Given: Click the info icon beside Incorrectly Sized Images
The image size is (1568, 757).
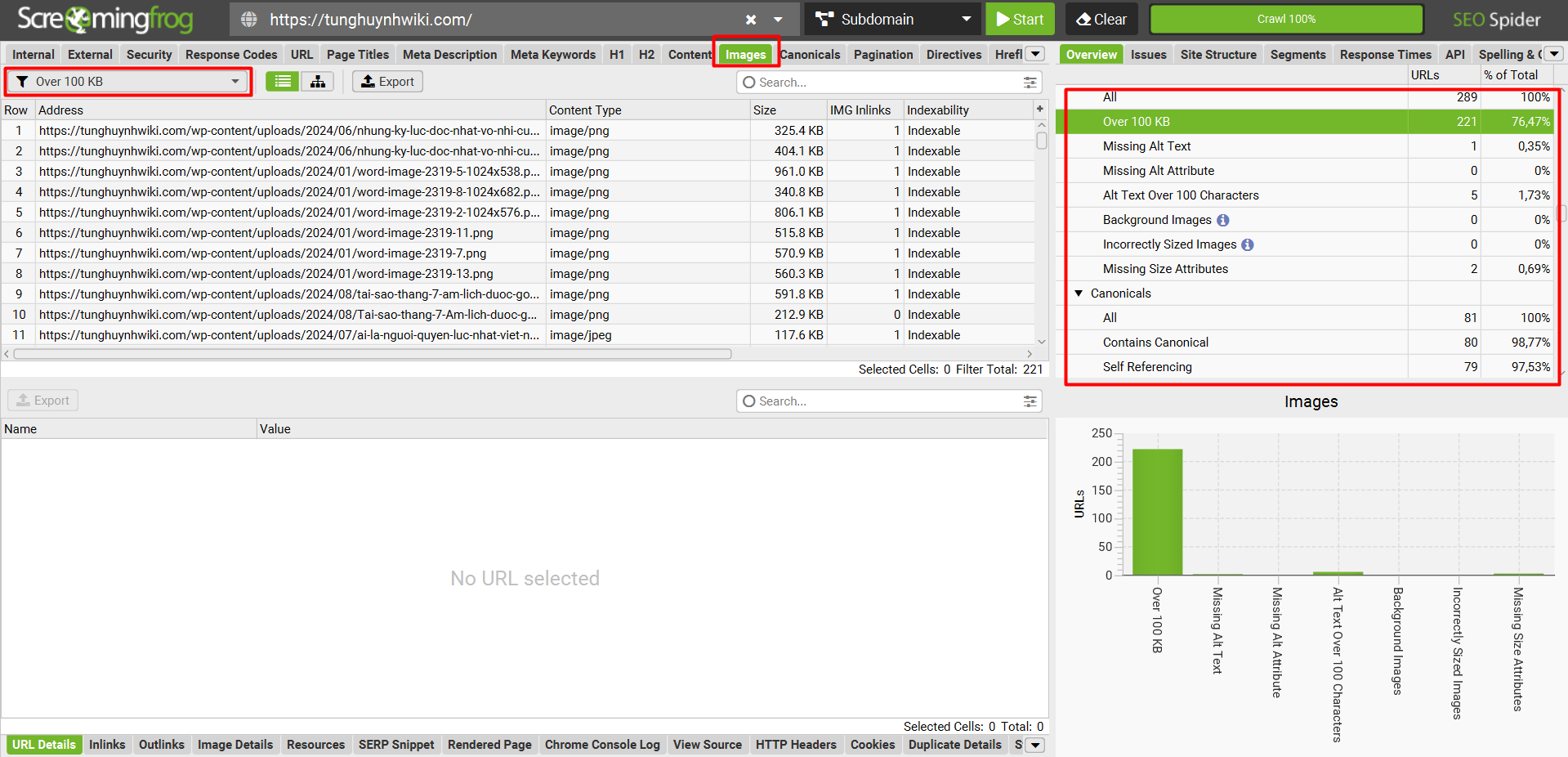Looking at the screenshot, I should click(1248, 244).
